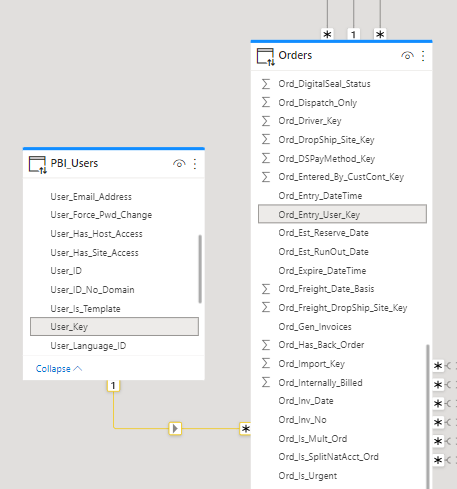
Task: Click the yellow many marker at Orders
Action: pos(245,428)
